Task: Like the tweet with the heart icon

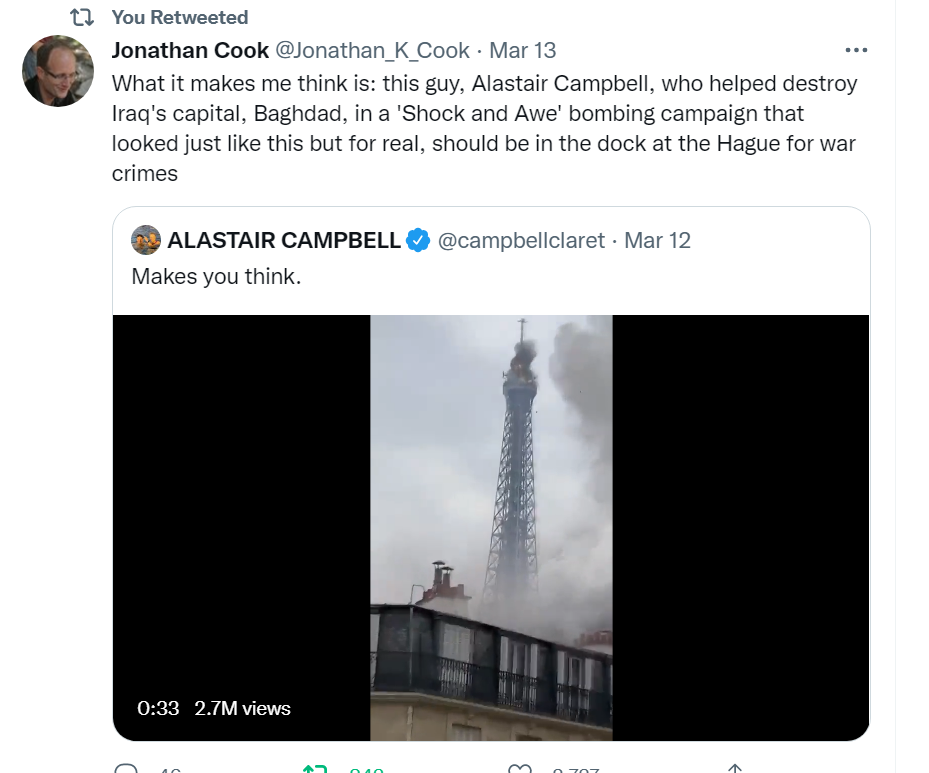Action: pos(520,770)
